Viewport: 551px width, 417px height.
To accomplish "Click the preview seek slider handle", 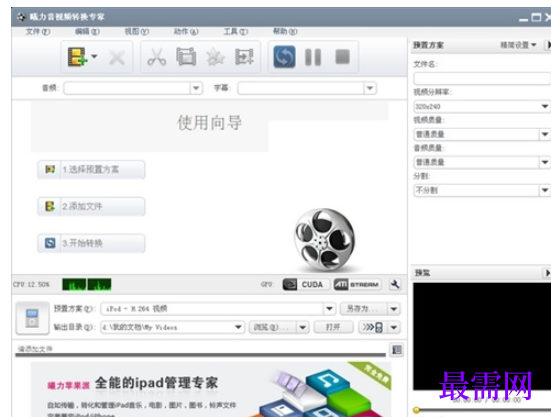I will pos(416,410).
